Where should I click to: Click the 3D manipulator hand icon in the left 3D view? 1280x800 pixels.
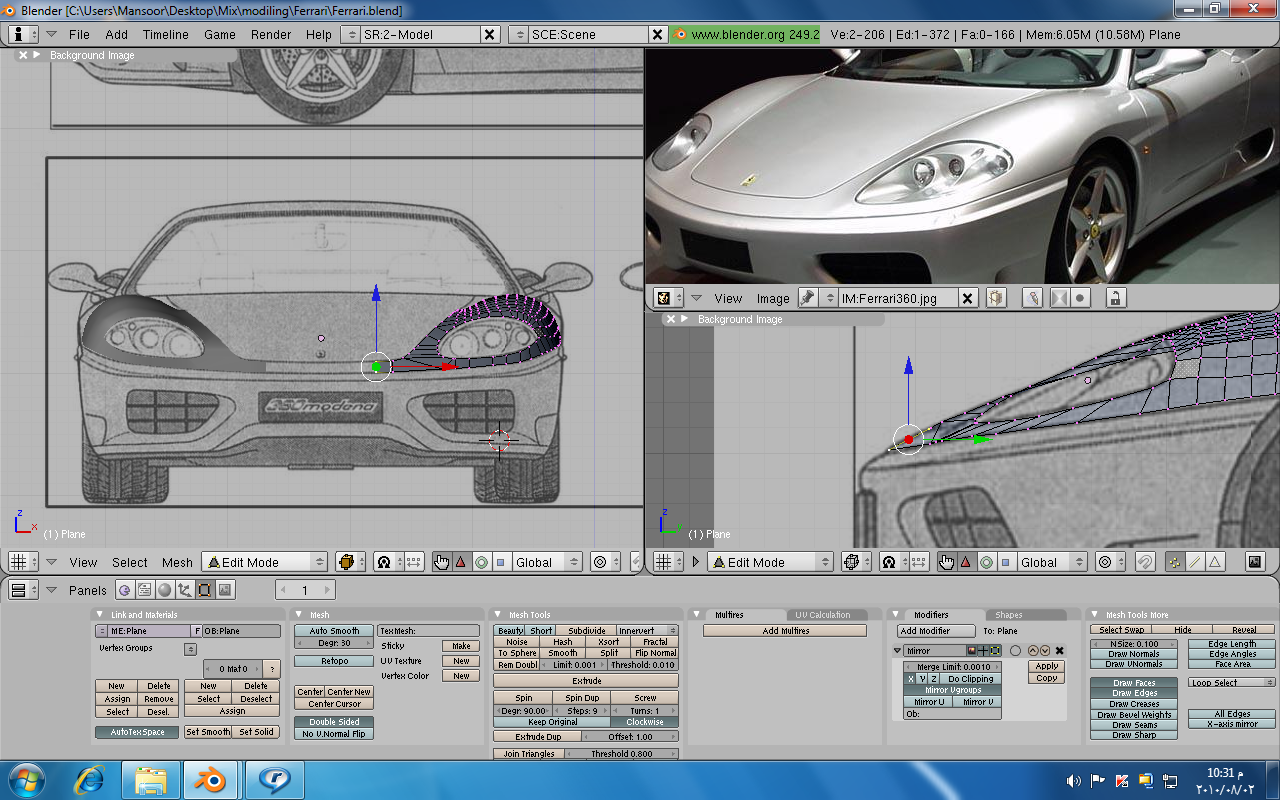tap(441, 562)
